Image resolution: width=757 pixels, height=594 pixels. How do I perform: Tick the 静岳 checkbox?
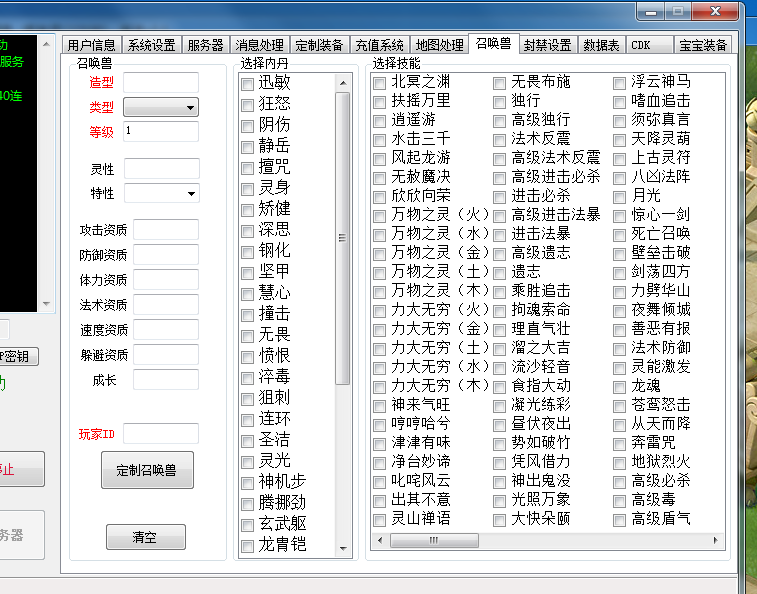tap(247, 147)
